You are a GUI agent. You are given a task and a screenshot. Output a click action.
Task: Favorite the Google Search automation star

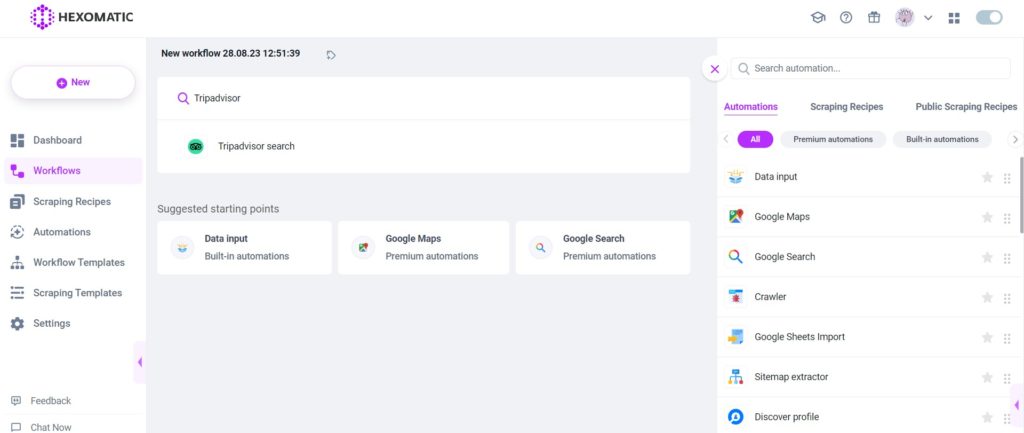click(x=987, y=257)
